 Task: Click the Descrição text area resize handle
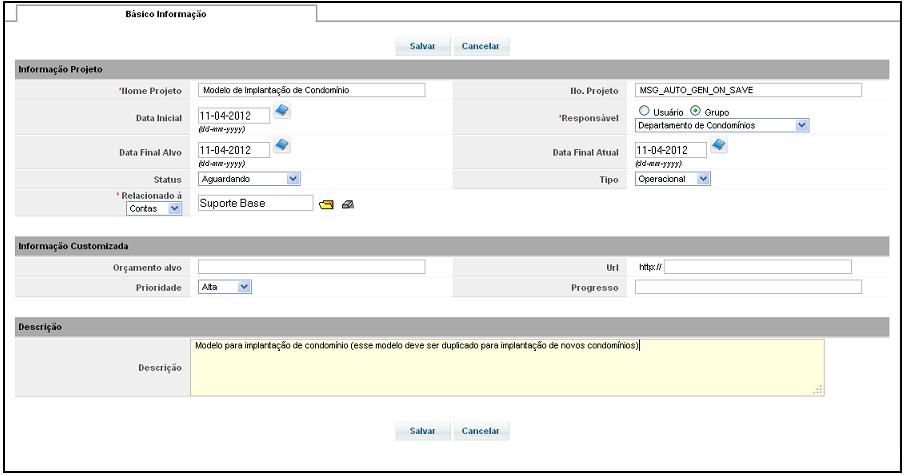[x=818, y=390]
